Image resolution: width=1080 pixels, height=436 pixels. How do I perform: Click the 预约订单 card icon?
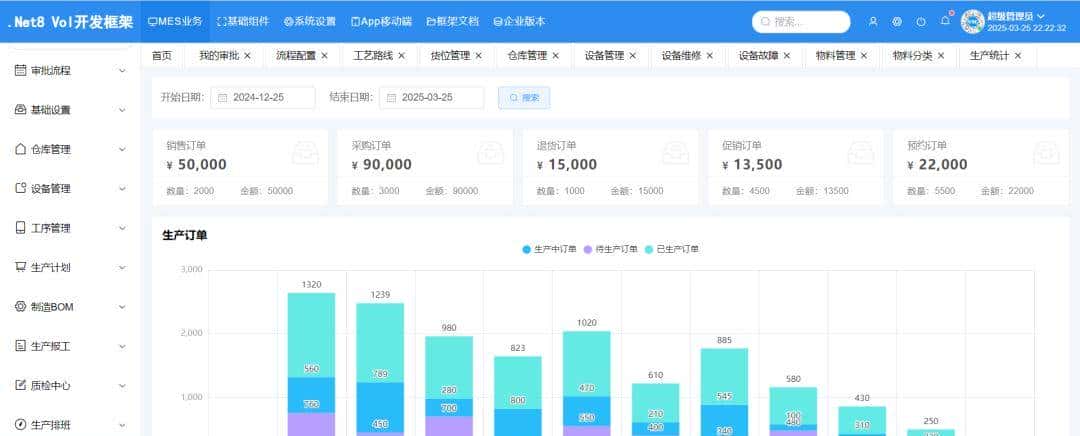click(x=1046, y=152)
